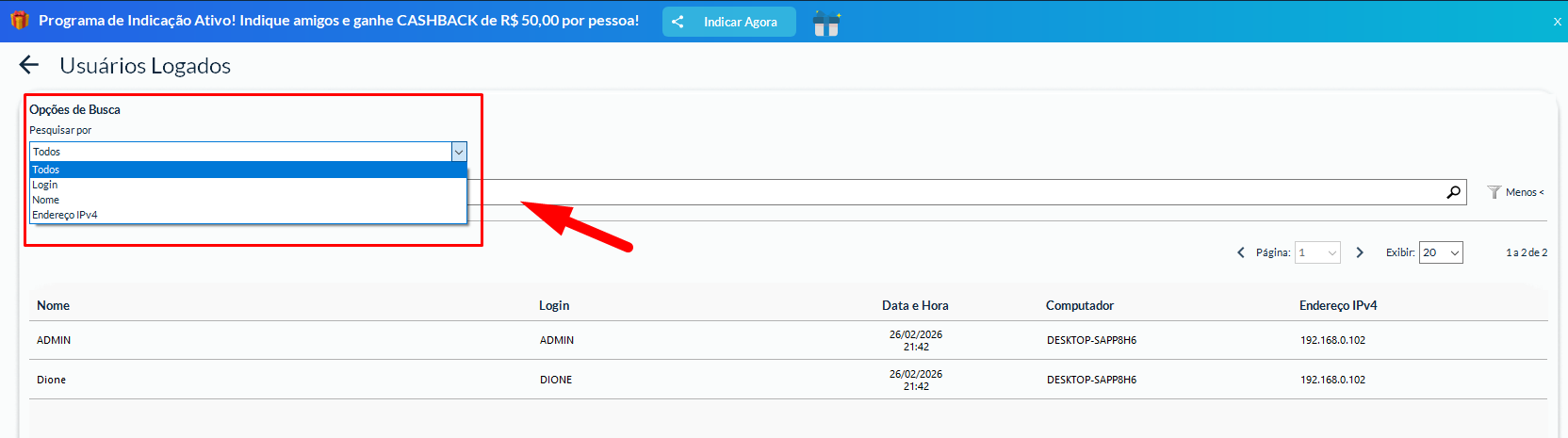Toggle the Pesquisar por dropdown arrow
Screen dimensions: 1568x438
pos(459,152)
